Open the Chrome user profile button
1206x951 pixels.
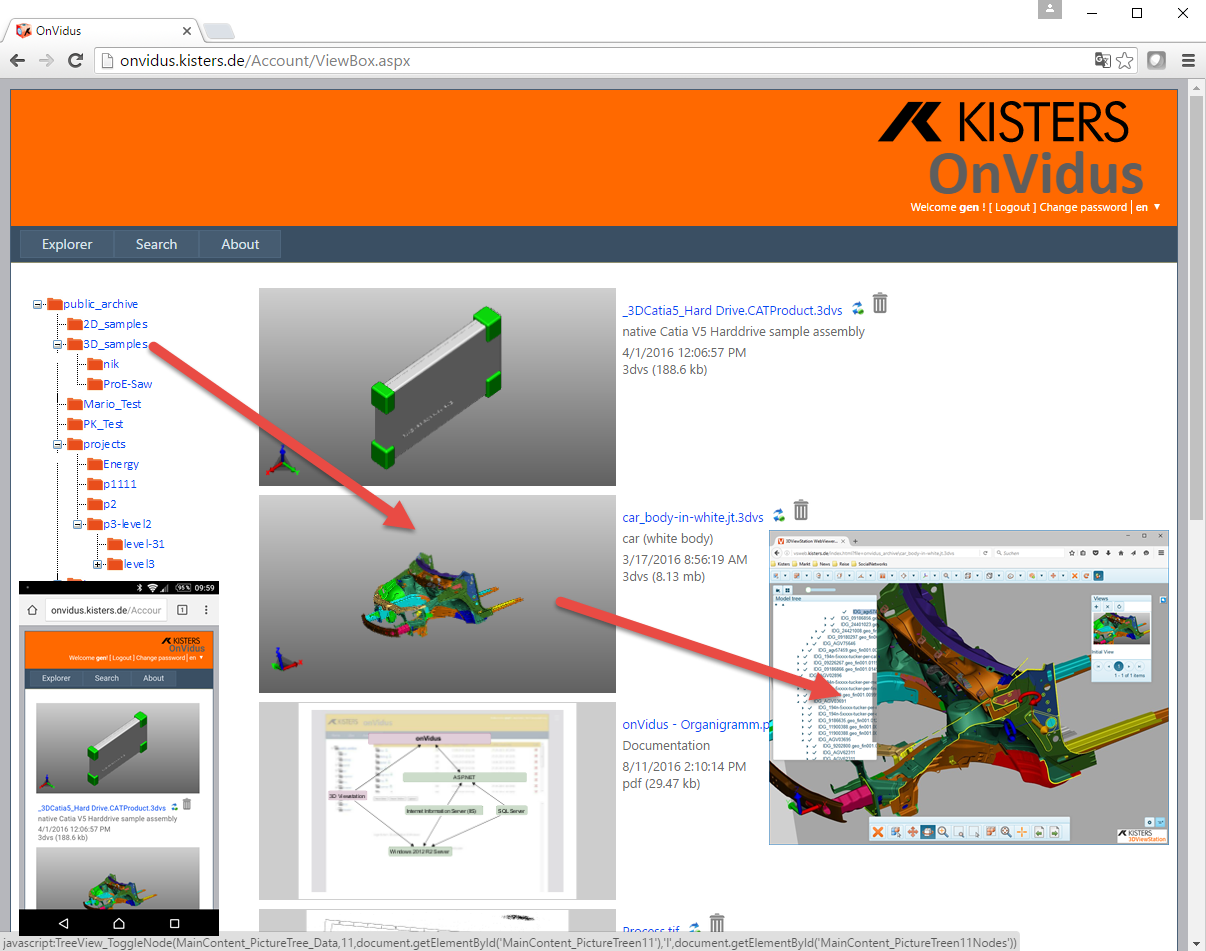pyautogui.click(x=1050, y=9)
